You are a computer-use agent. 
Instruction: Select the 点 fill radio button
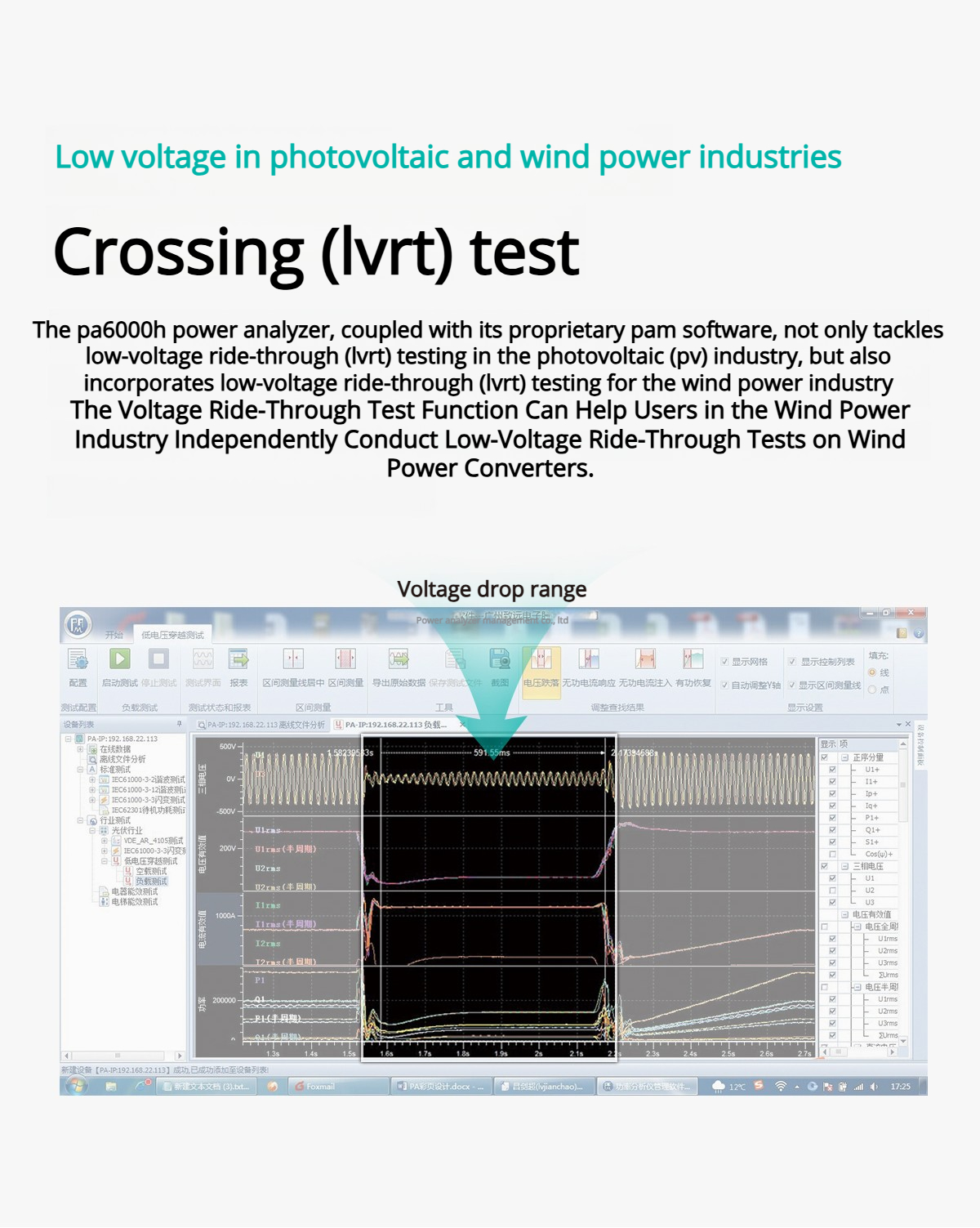pos(872,690)
